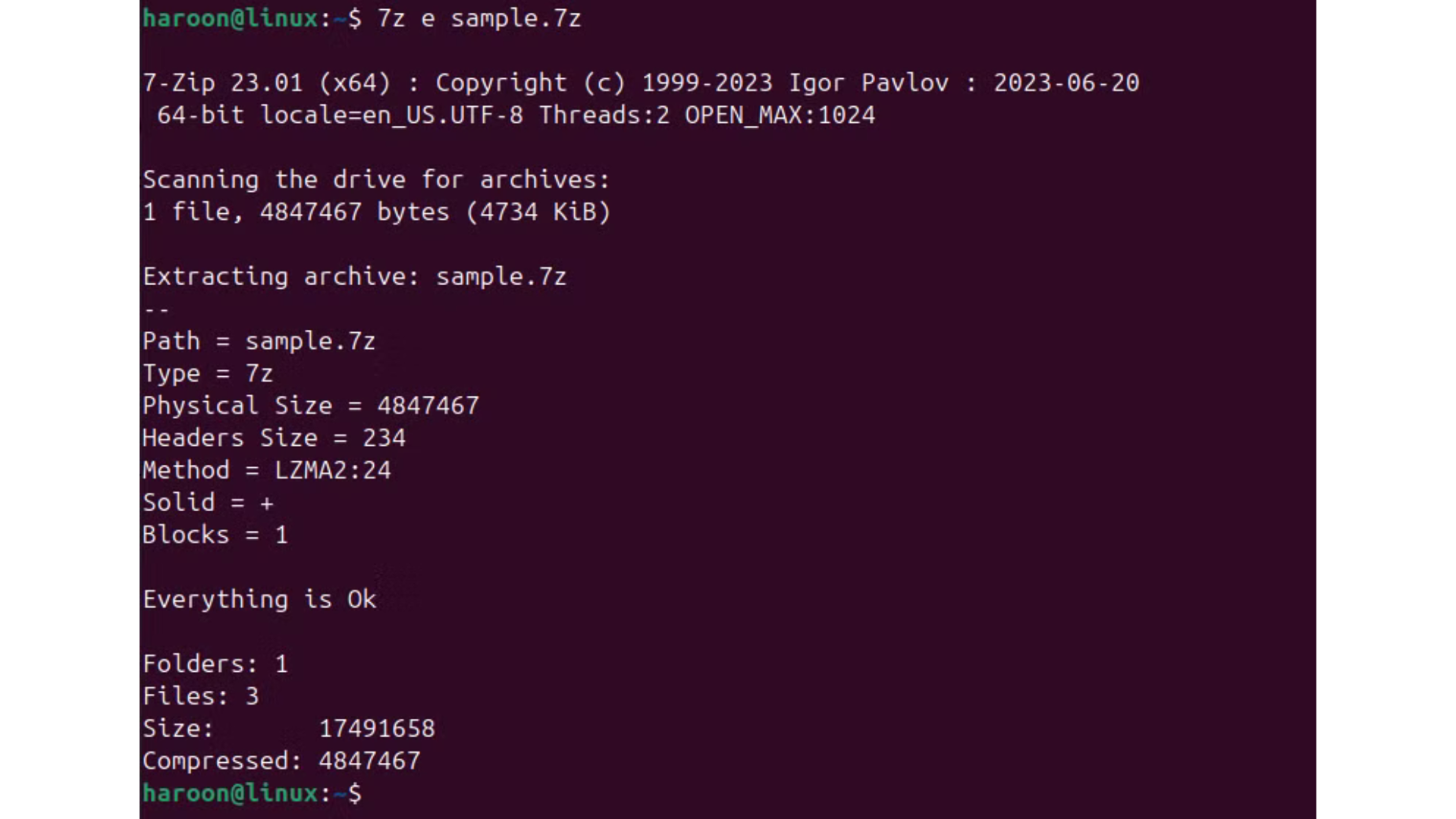Viewport: 1456px width, 819px height.
Task: Click the 1 file, 4847467 bytes line
Action: [376, 212]
